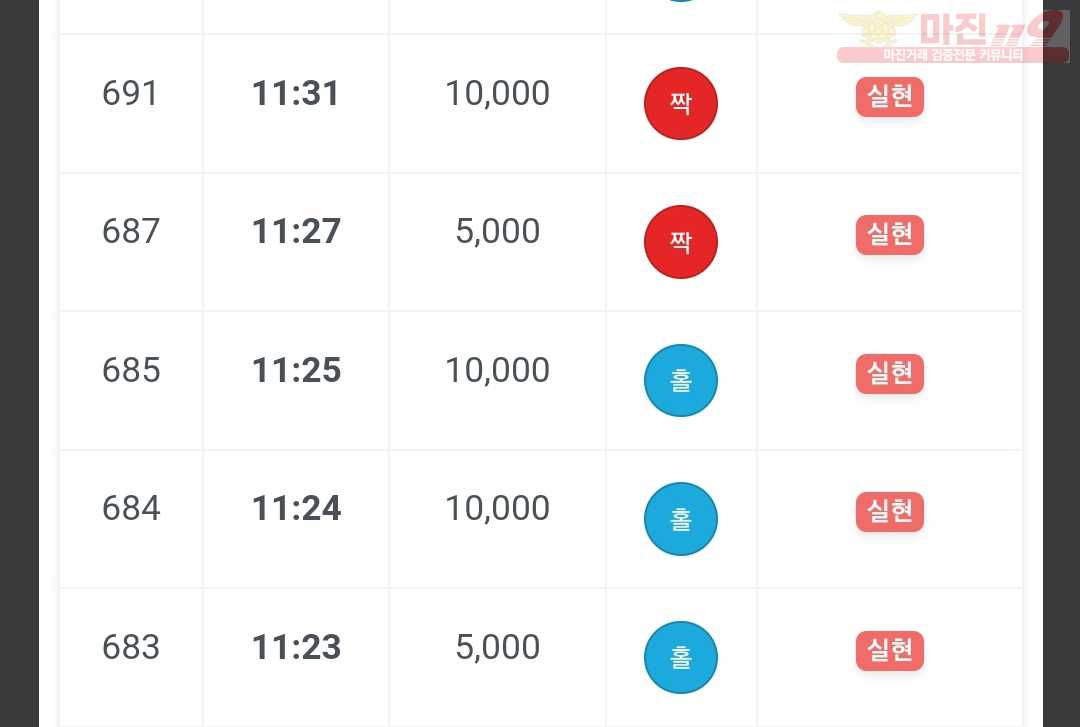The width and height of the screenshot is (1080, 727).
Task: Click the 10,000 amount in row 685
Action: (497, 371)
